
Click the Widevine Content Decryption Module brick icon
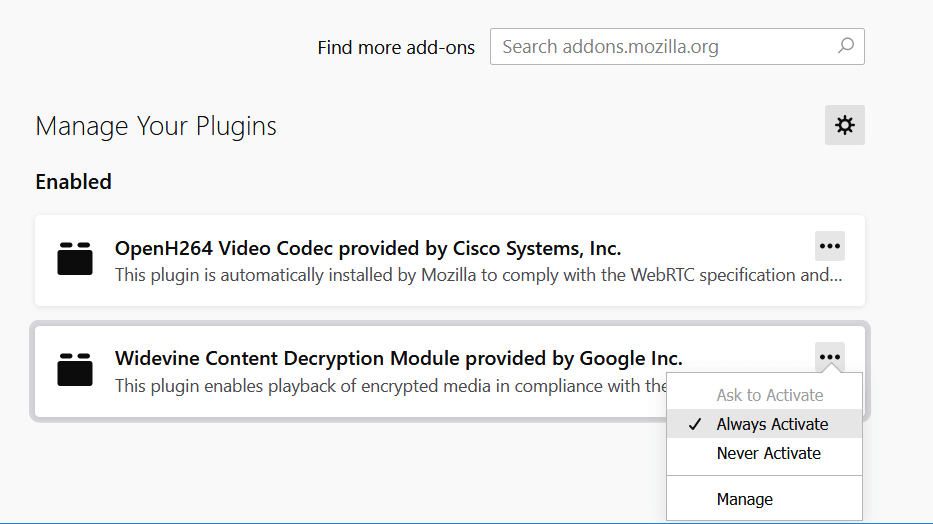75,370
